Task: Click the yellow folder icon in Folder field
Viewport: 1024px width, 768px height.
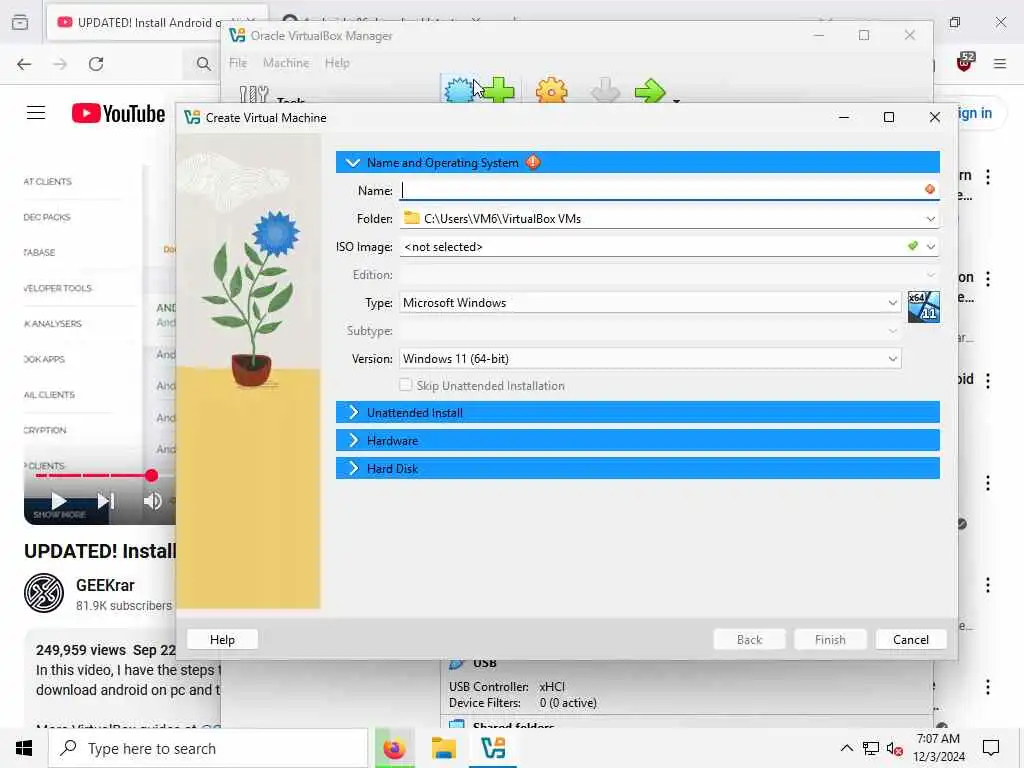Action: 411,218
